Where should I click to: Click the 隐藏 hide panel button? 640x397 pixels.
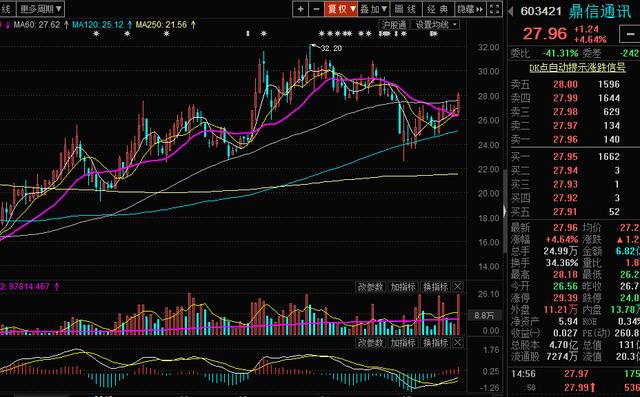pos(470,9)
